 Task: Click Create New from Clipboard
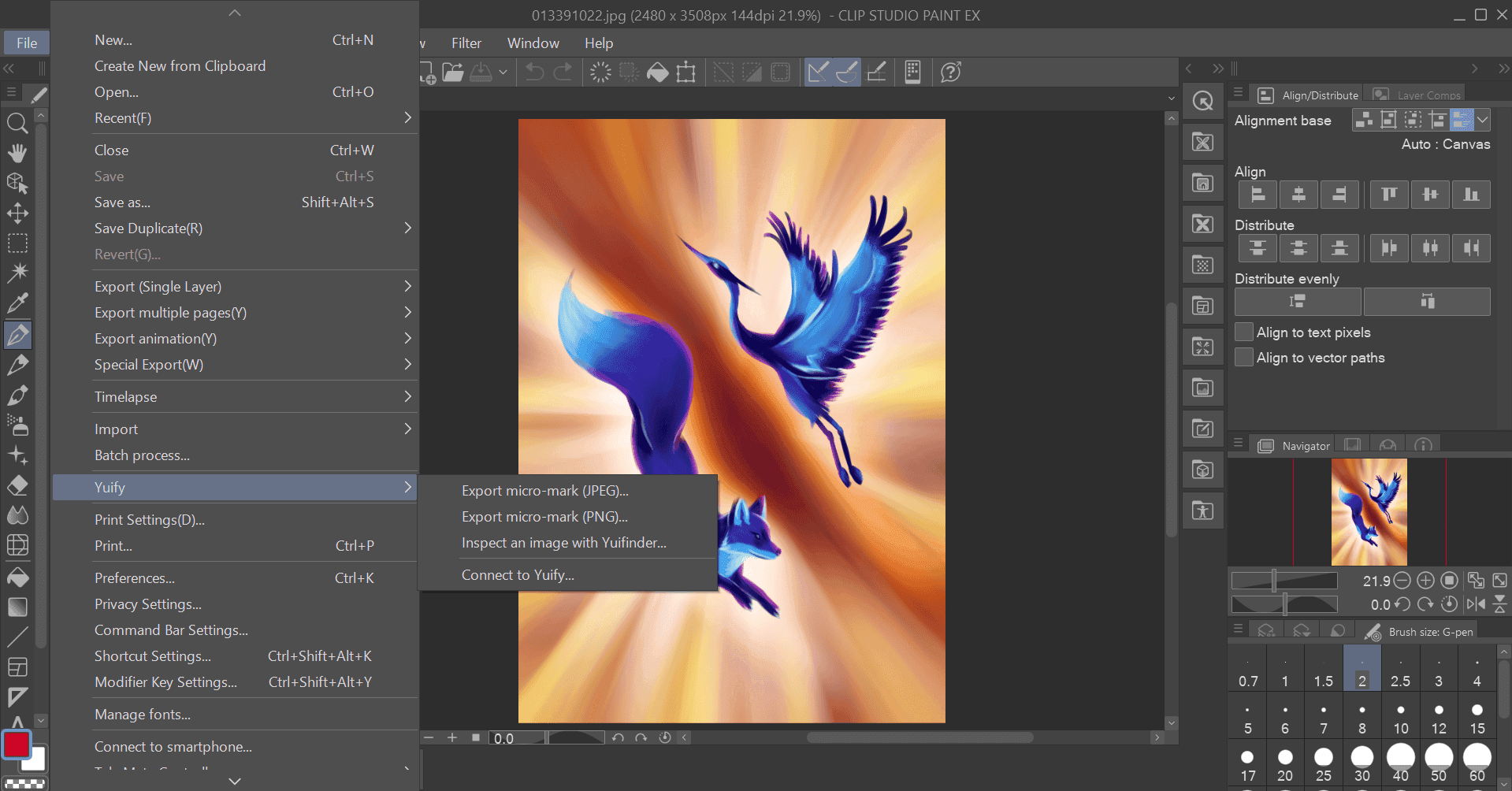(235, 66)
